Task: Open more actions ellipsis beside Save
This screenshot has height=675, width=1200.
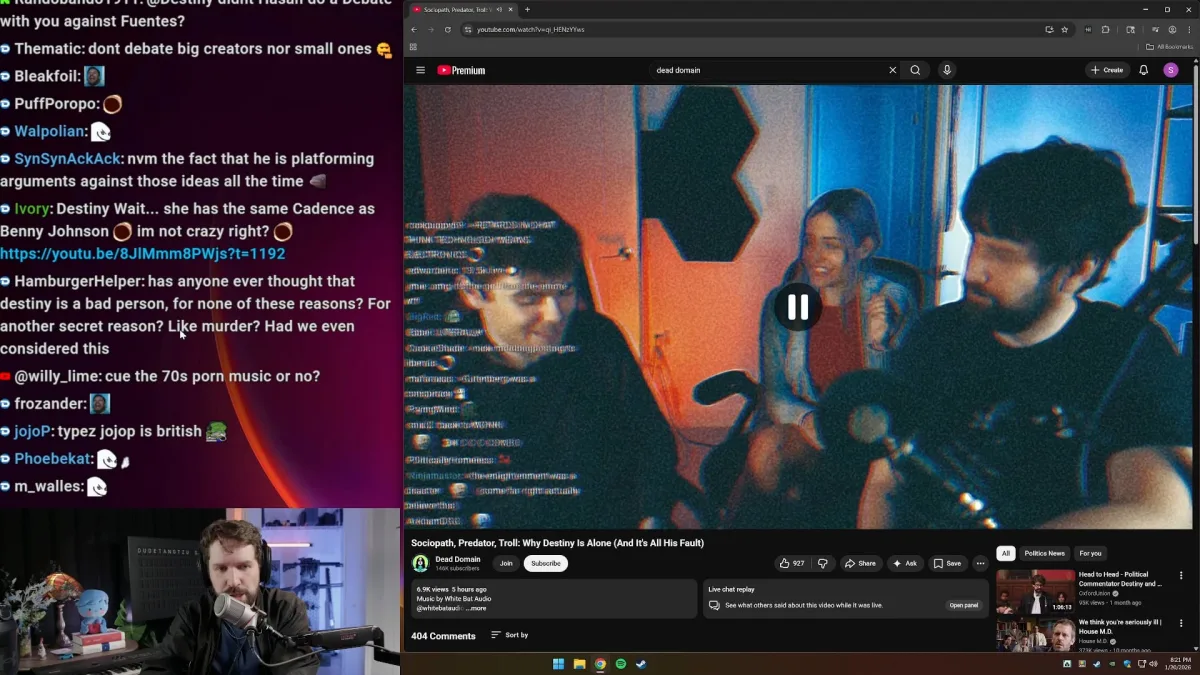Action: click(980, 563)
